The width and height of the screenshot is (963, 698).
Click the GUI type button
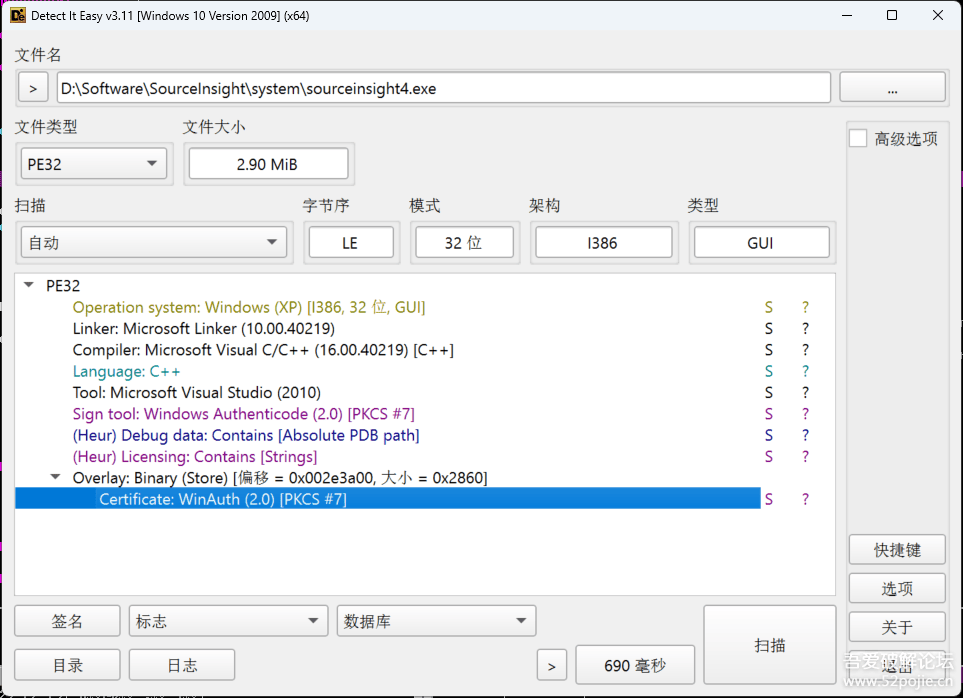761,242
